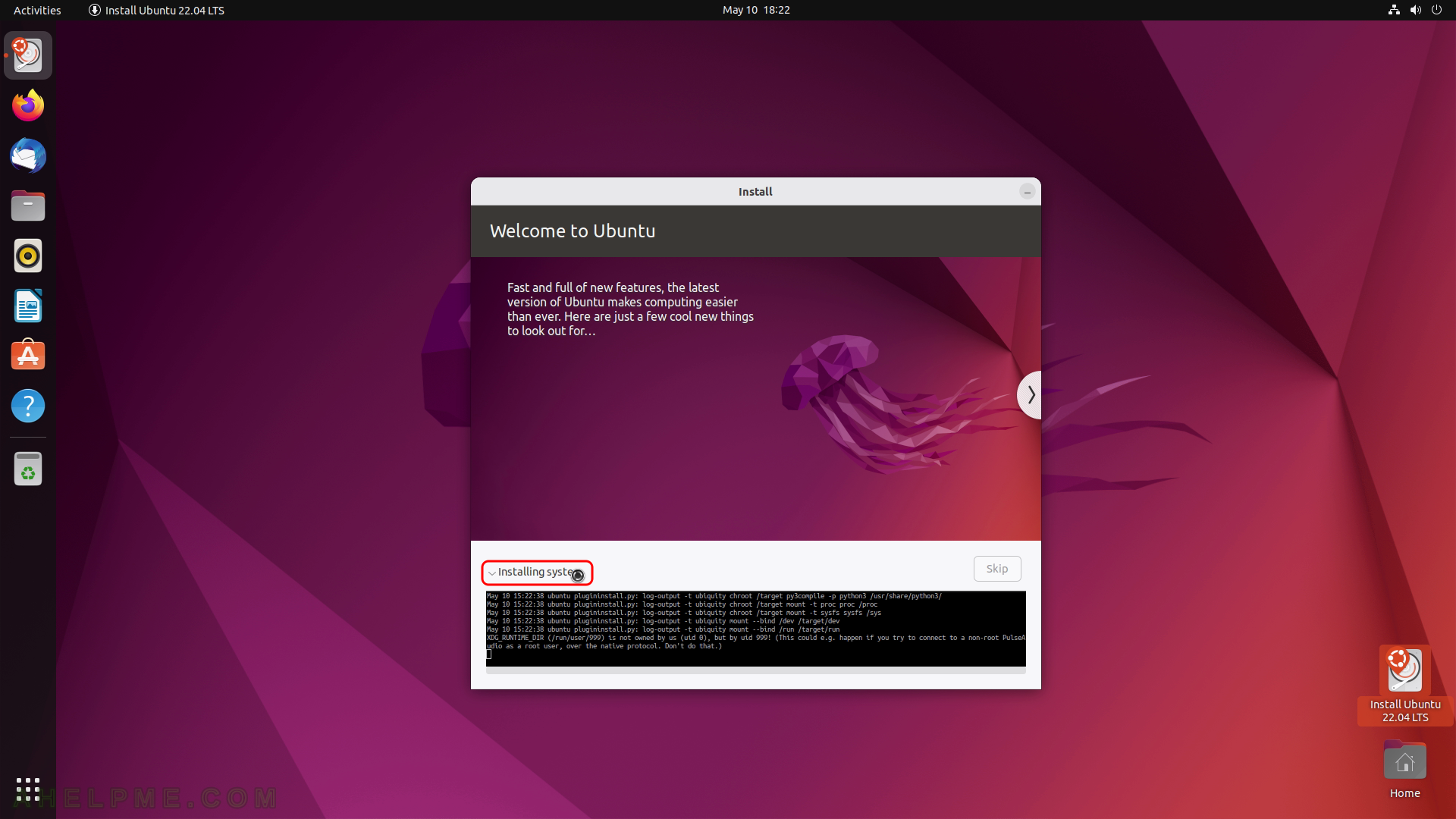Click inside the installer terminal log

756,629
